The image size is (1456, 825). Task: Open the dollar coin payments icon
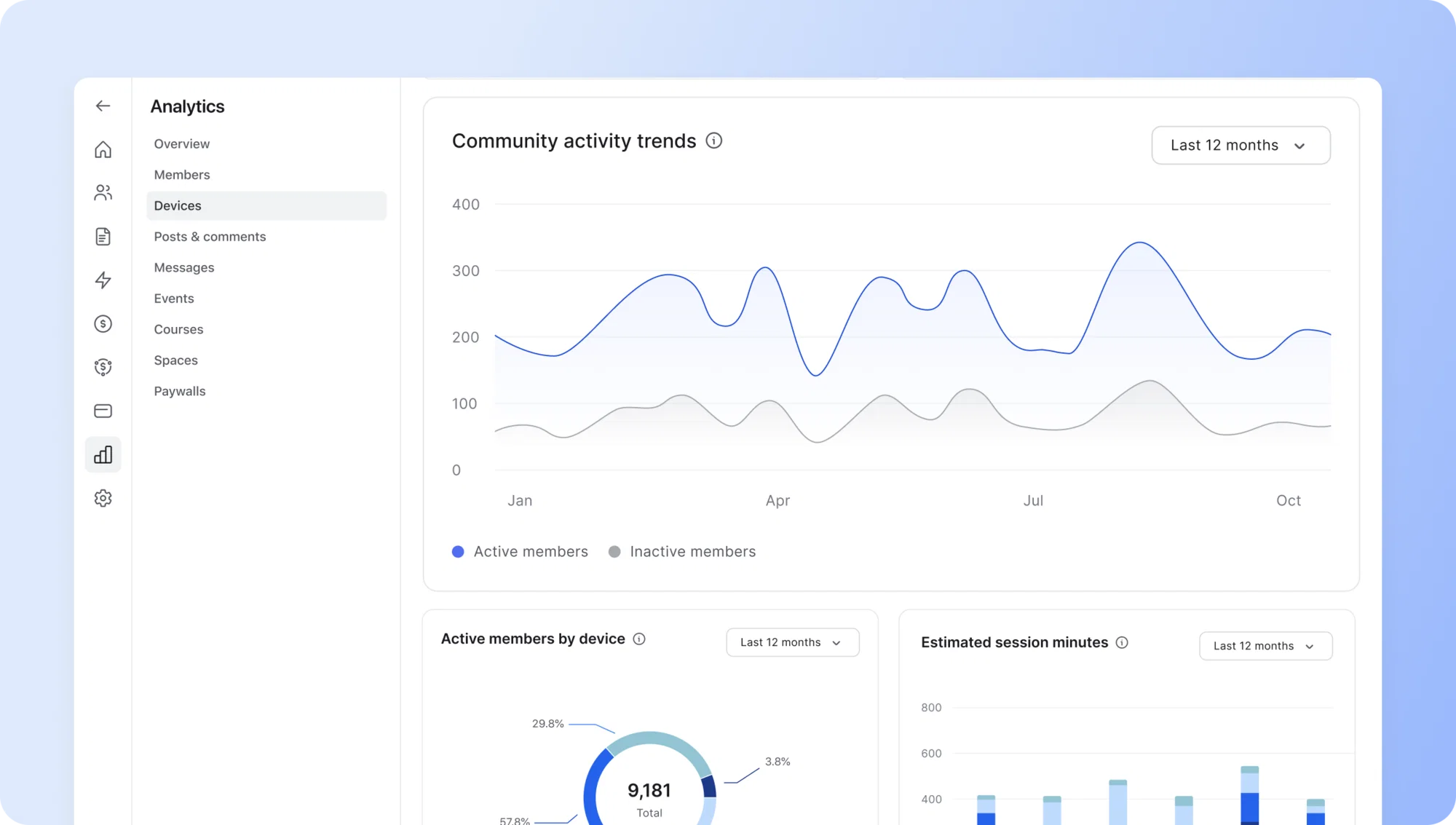(x=103, y=323)
